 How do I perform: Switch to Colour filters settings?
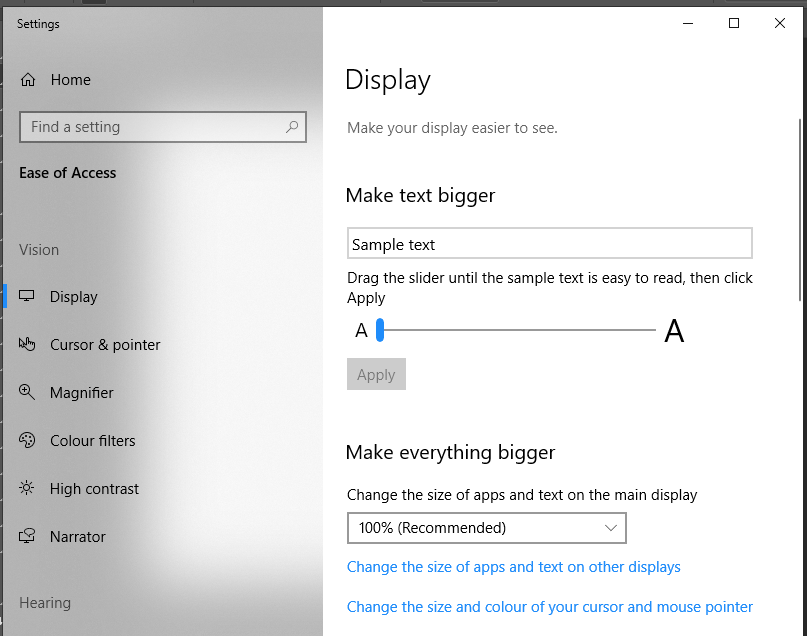point(93,441)
